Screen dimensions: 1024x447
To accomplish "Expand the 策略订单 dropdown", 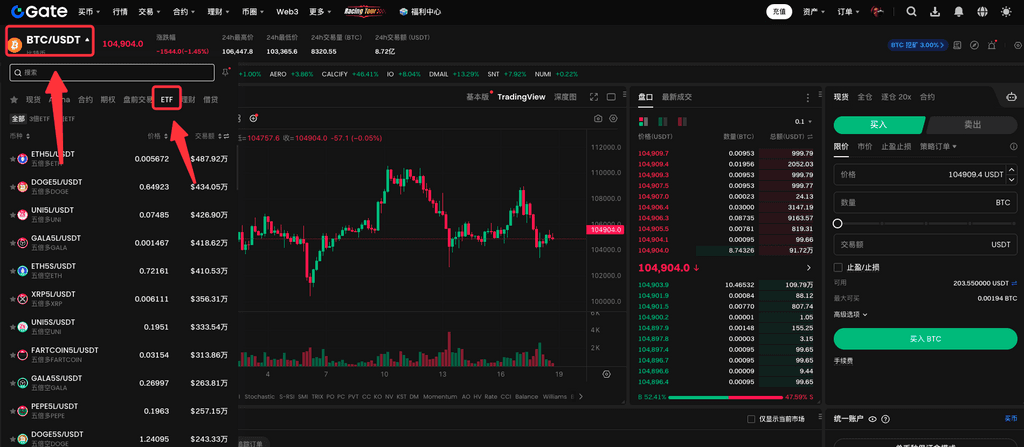I will (x=938, y=146).
